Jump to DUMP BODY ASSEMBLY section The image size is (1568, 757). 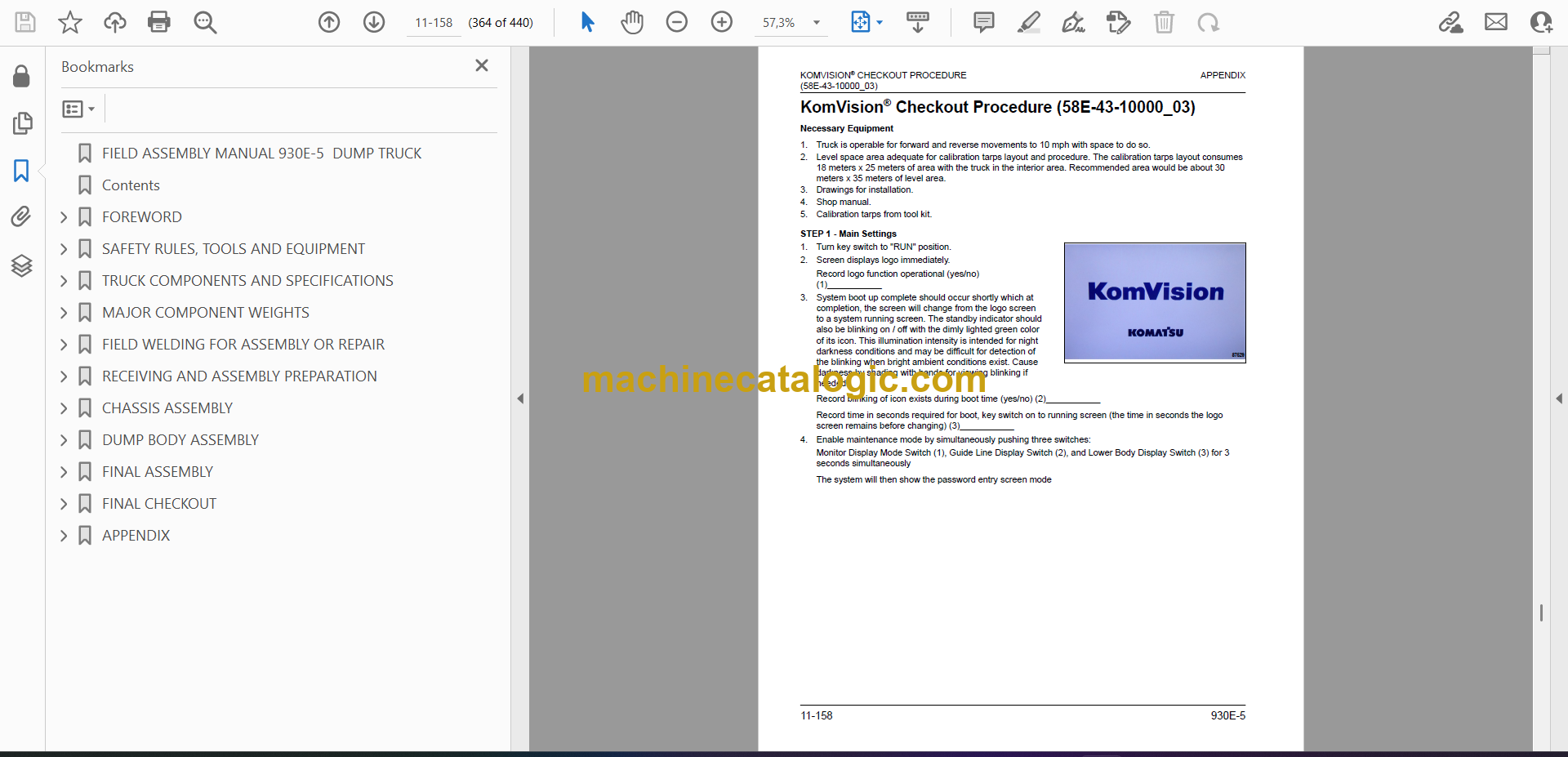(180, 440)
